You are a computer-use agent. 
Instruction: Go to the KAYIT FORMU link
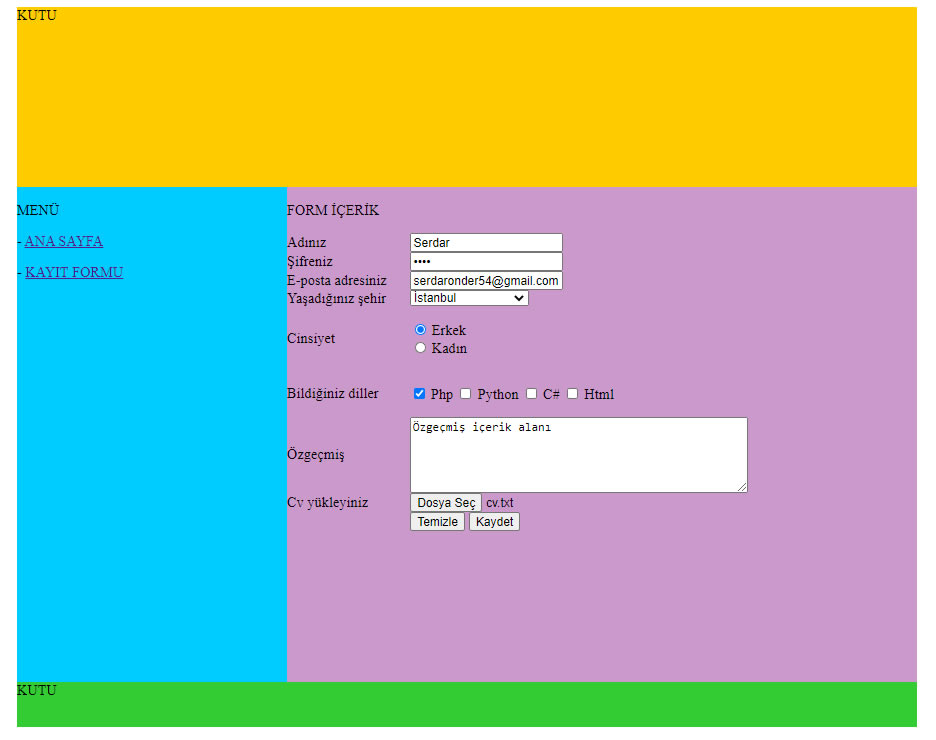coord(74,272)
